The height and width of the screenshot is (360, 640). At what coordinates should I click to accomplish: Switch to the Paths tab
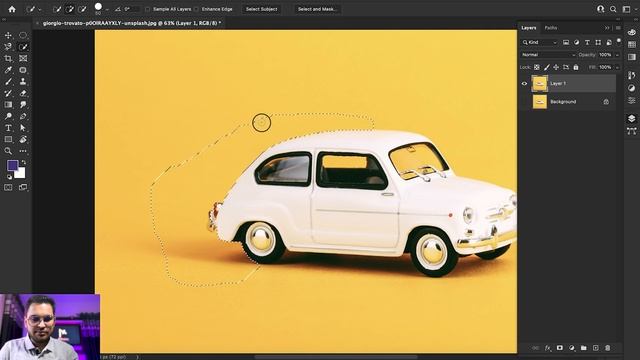551,28
